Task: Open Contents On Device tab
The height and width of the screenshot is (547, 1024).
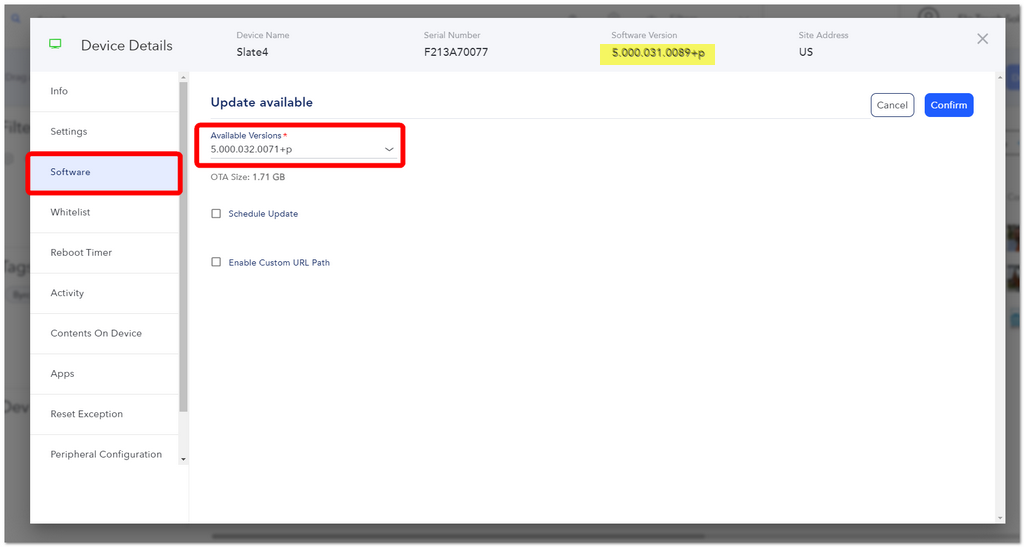Action: [x=104, y=334]
